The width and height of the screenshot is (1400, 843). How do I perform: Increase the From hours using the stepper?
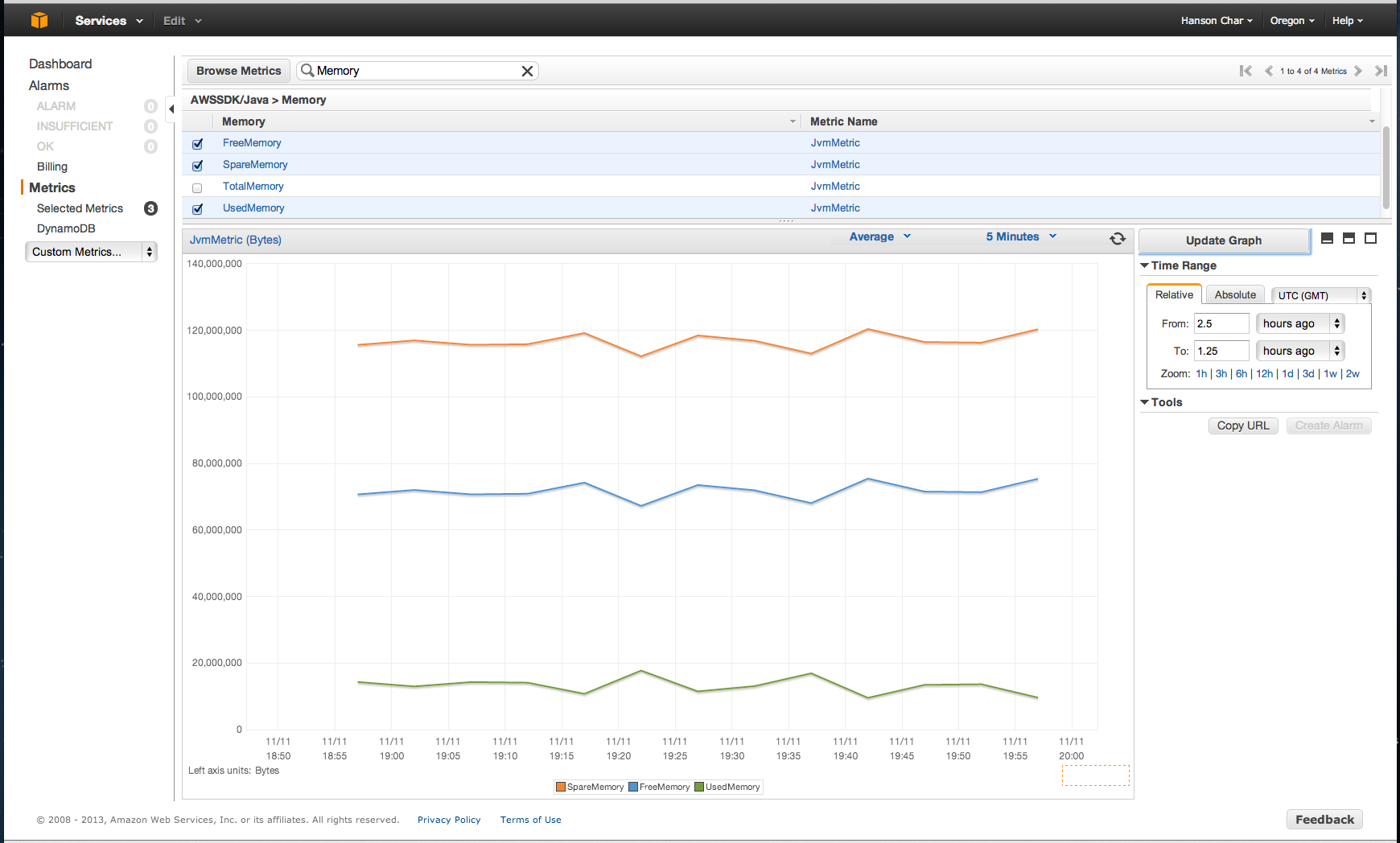1336,319
